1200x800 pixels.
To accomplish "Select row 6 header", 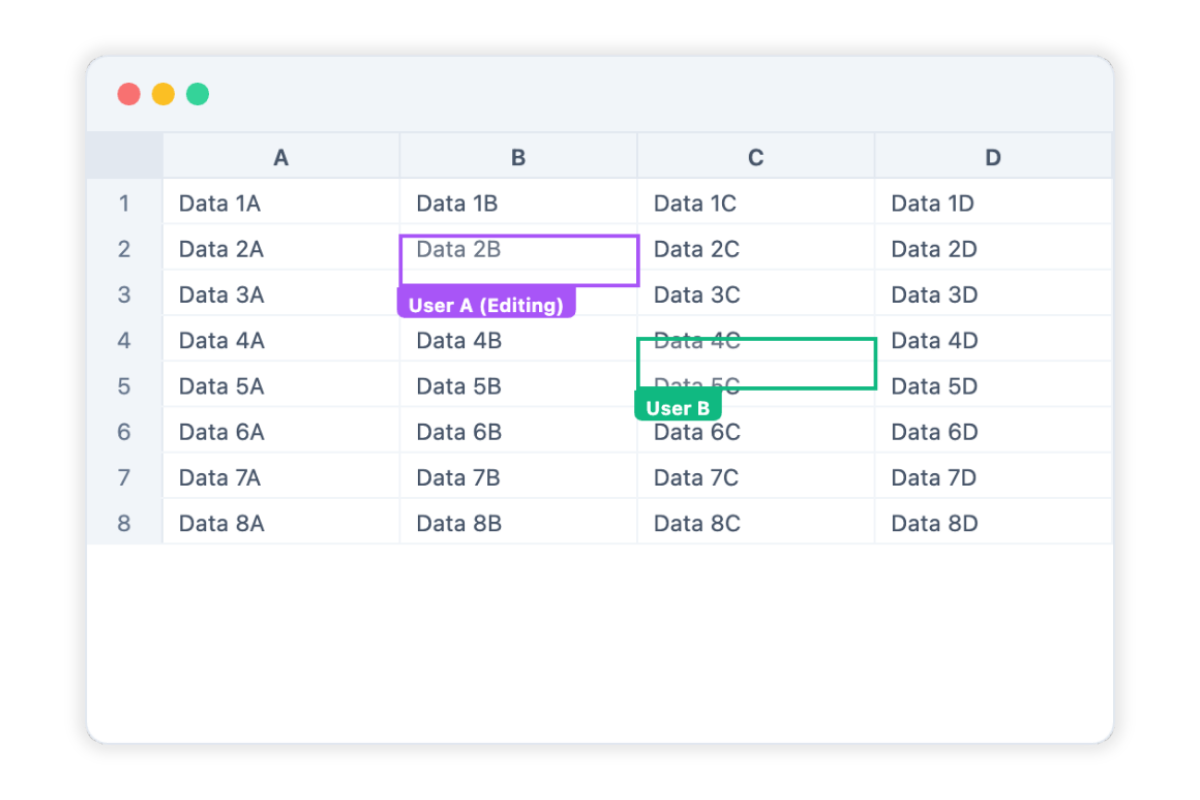I will 125,431.
